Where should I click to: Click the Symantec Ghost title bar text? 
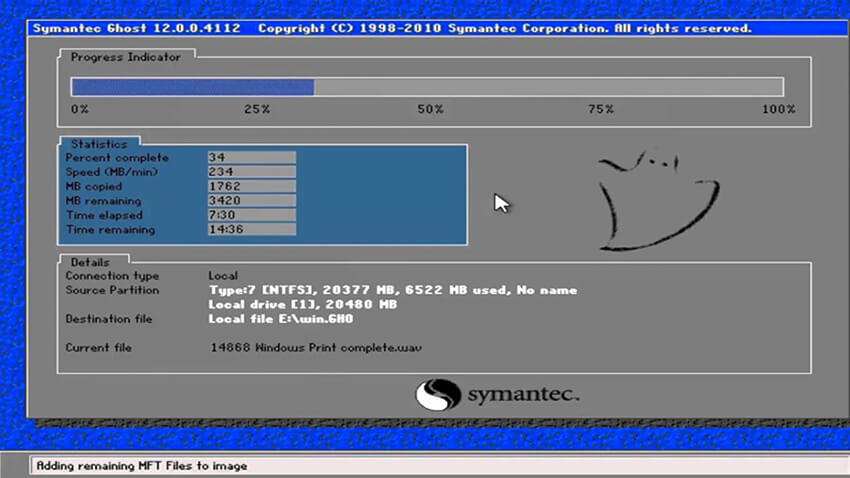pos(140,28)
